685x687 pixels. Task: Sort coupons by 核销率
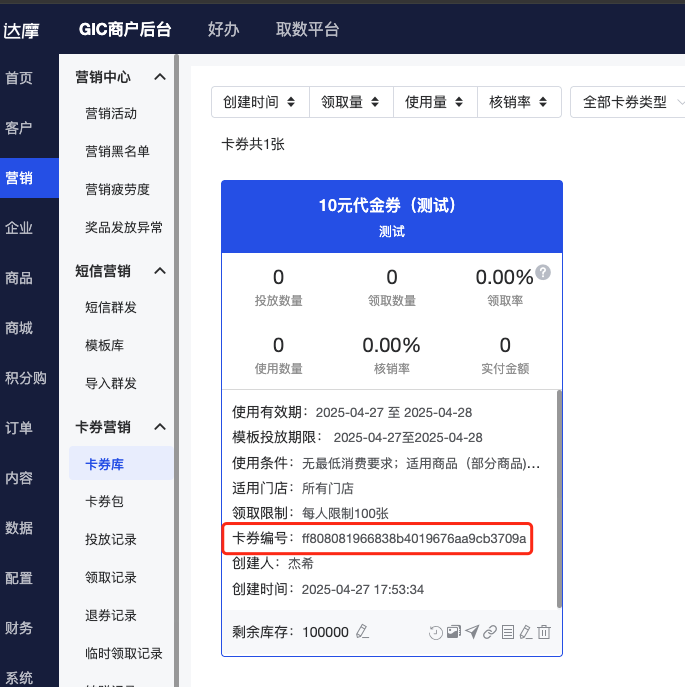(517, 102)
